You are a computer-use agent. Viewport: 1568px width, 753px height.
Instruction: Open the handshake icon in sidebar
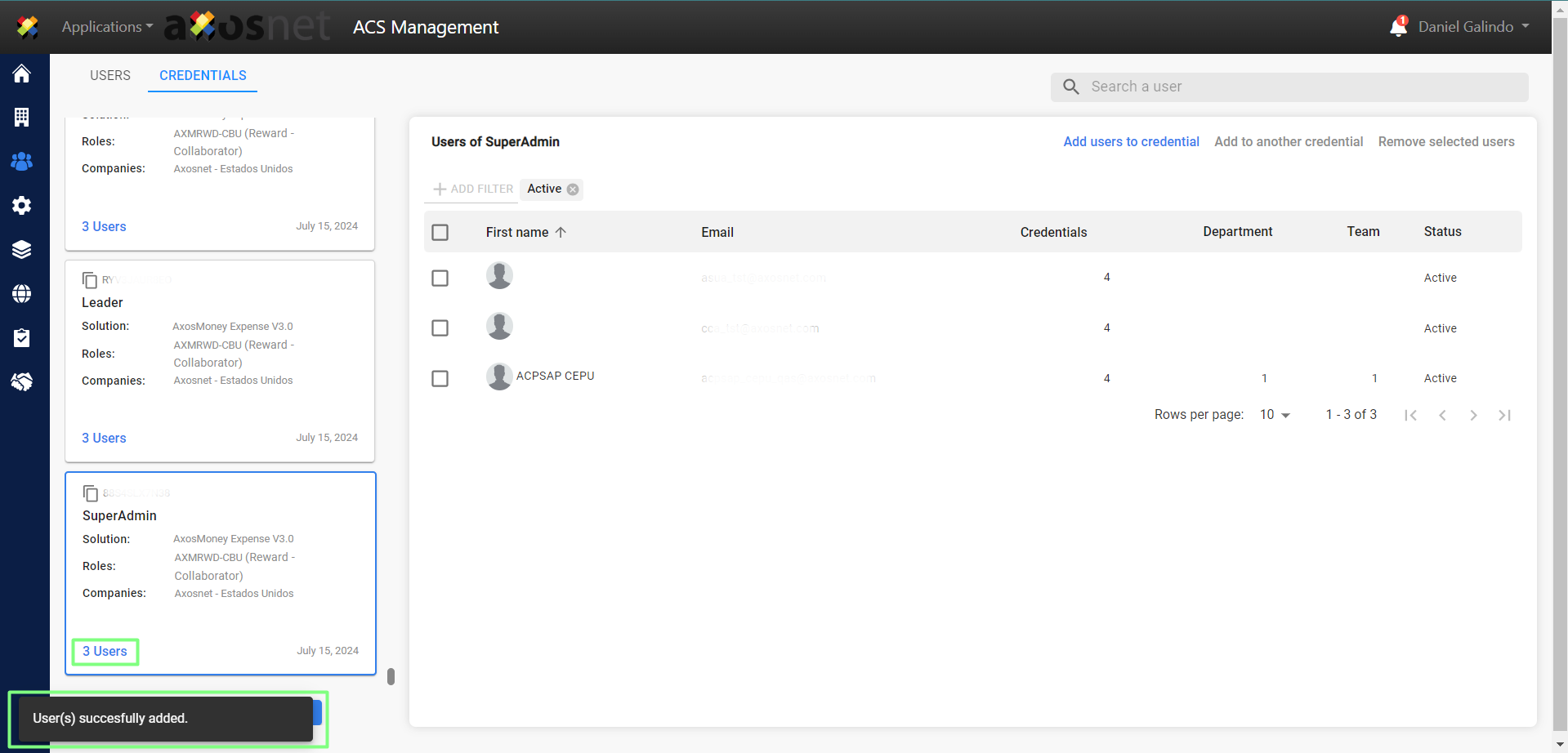click(22, 381)
